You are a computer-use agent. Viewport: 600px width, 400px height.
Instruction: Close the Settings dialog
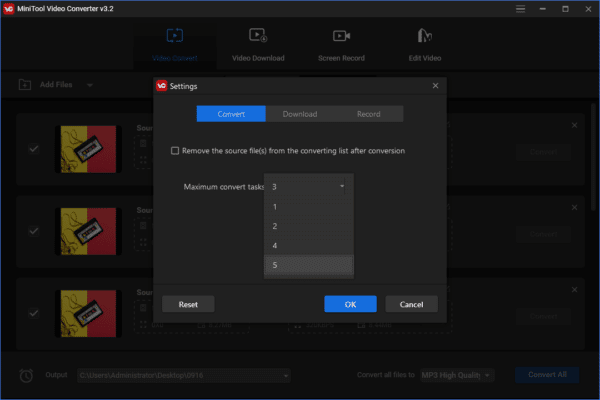[435, 86]
